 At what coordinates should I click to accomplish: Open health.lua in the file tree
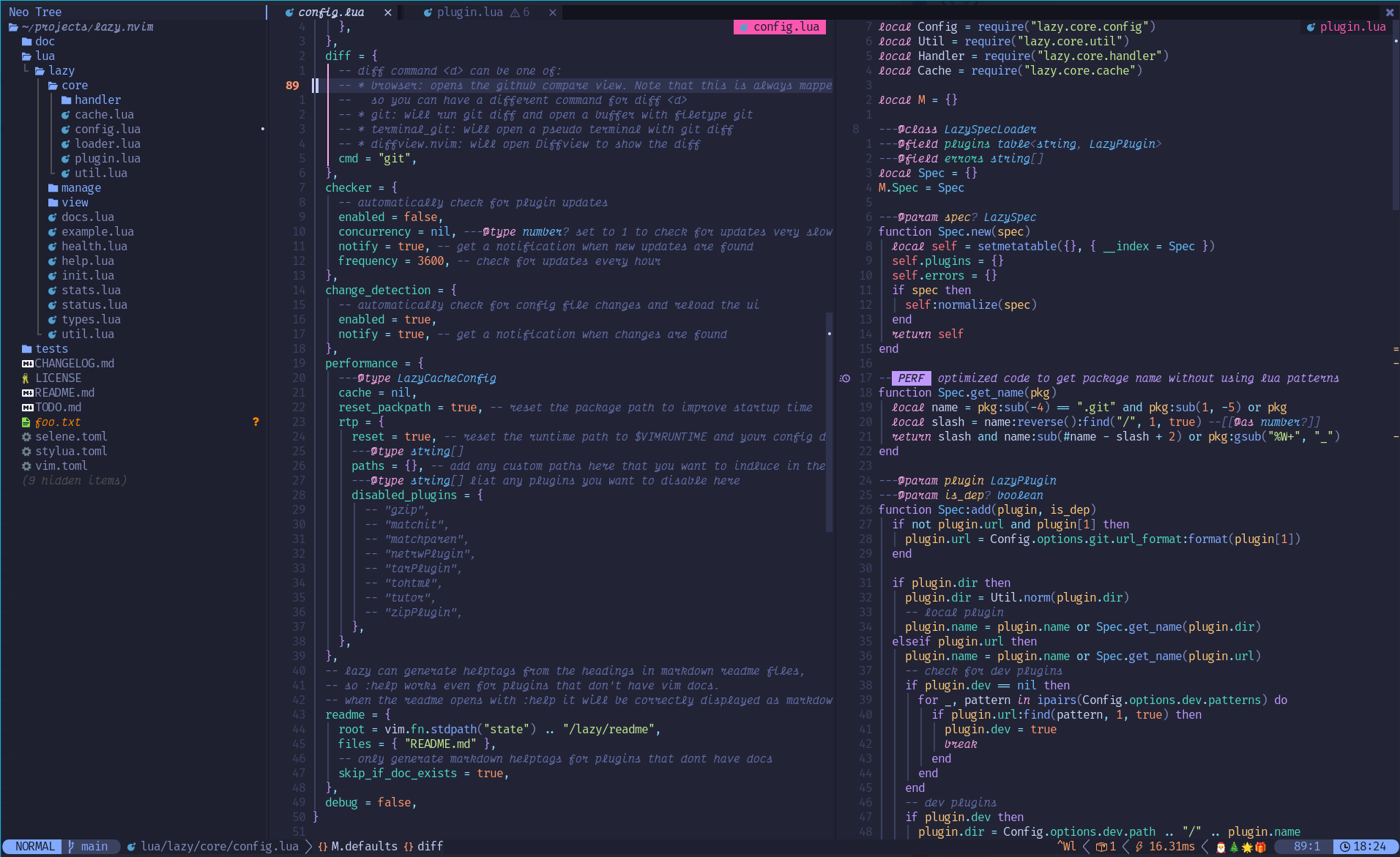tap(94, 247)
